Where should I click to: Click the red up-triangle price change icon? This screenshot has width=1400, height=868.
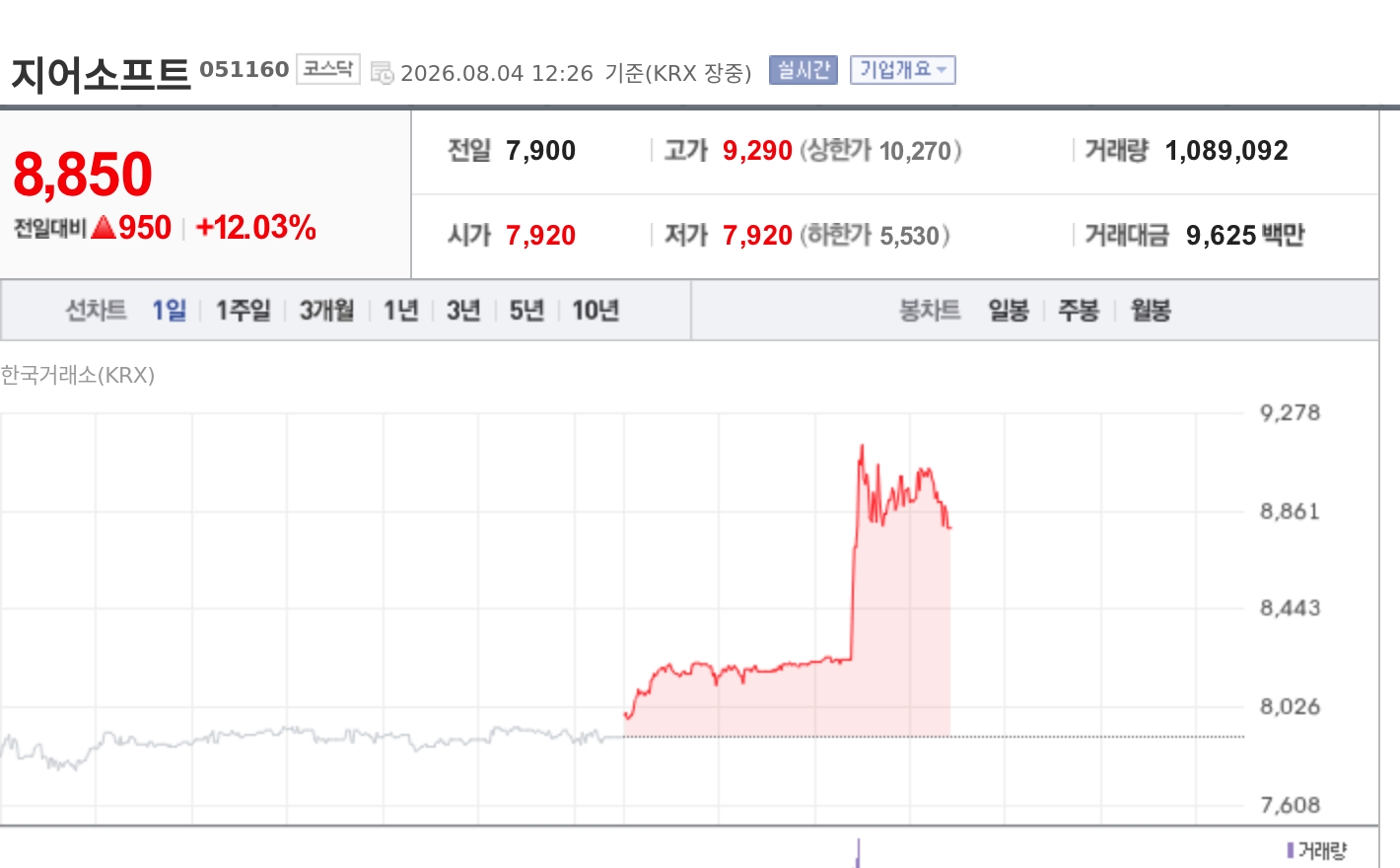(x=104, y=228)
